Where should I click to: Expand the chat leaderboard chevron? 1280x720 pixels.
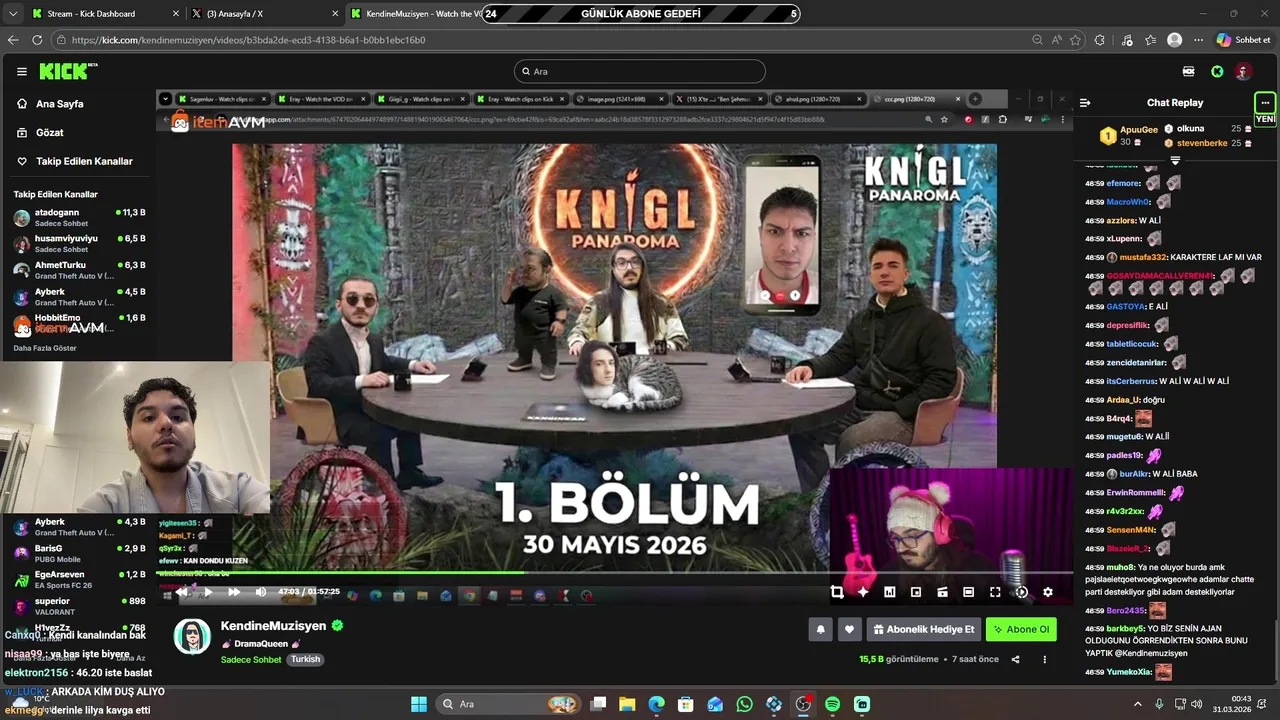(1175, 160)
